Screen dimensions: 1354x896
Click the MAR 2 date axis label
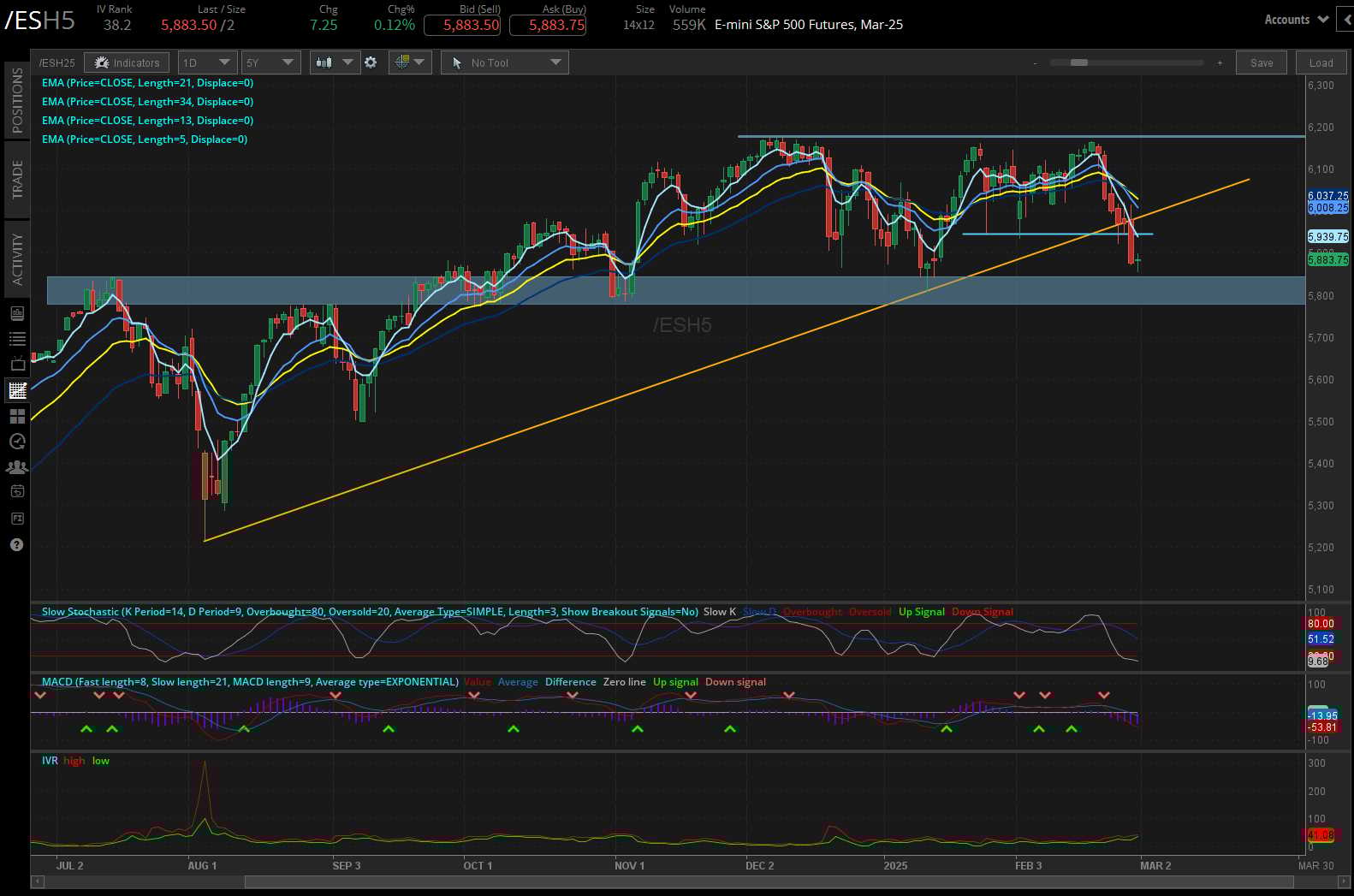[x=1155, y=865]
